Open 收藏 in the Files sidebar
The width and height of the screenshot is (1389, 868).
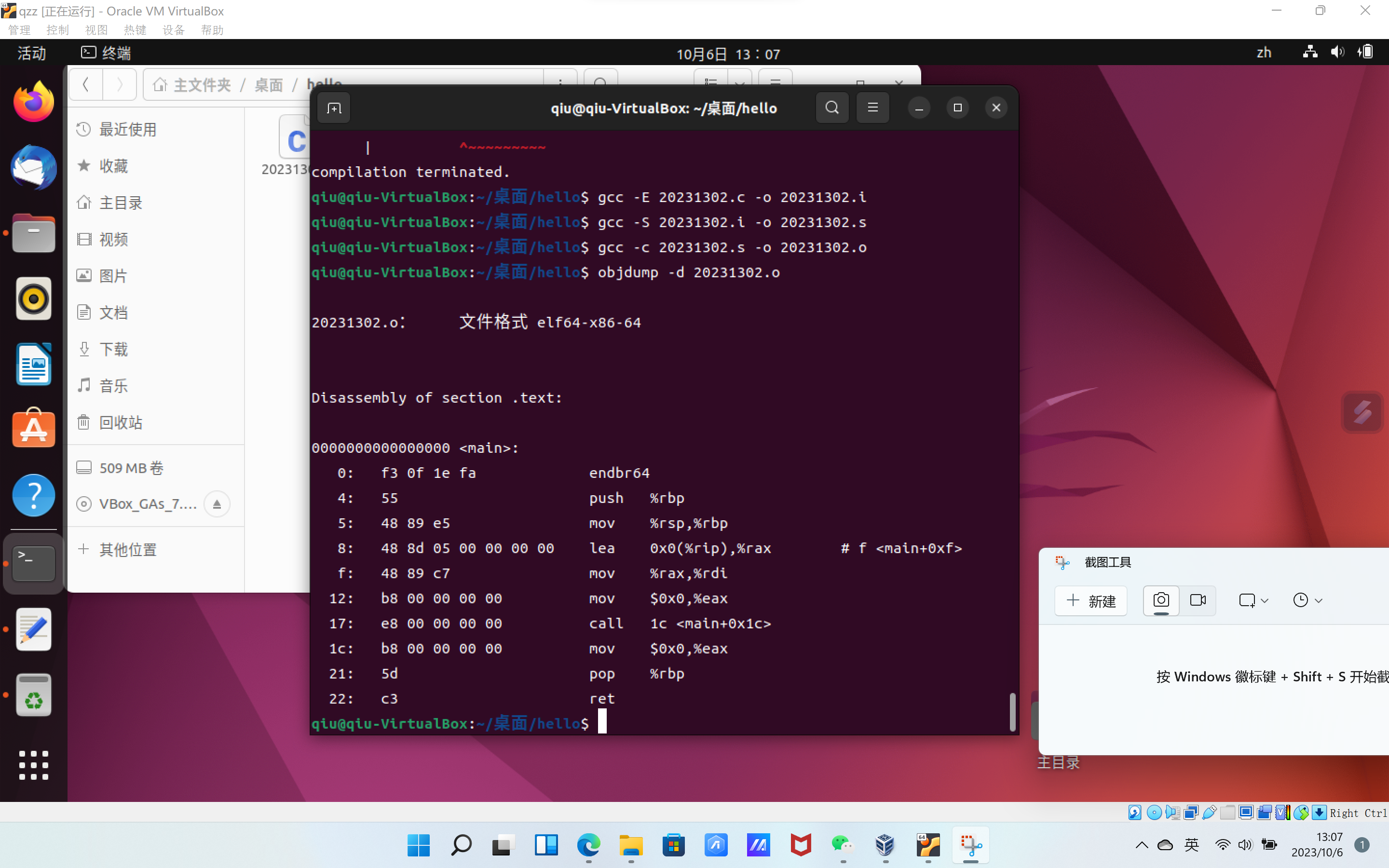(156, 166)
